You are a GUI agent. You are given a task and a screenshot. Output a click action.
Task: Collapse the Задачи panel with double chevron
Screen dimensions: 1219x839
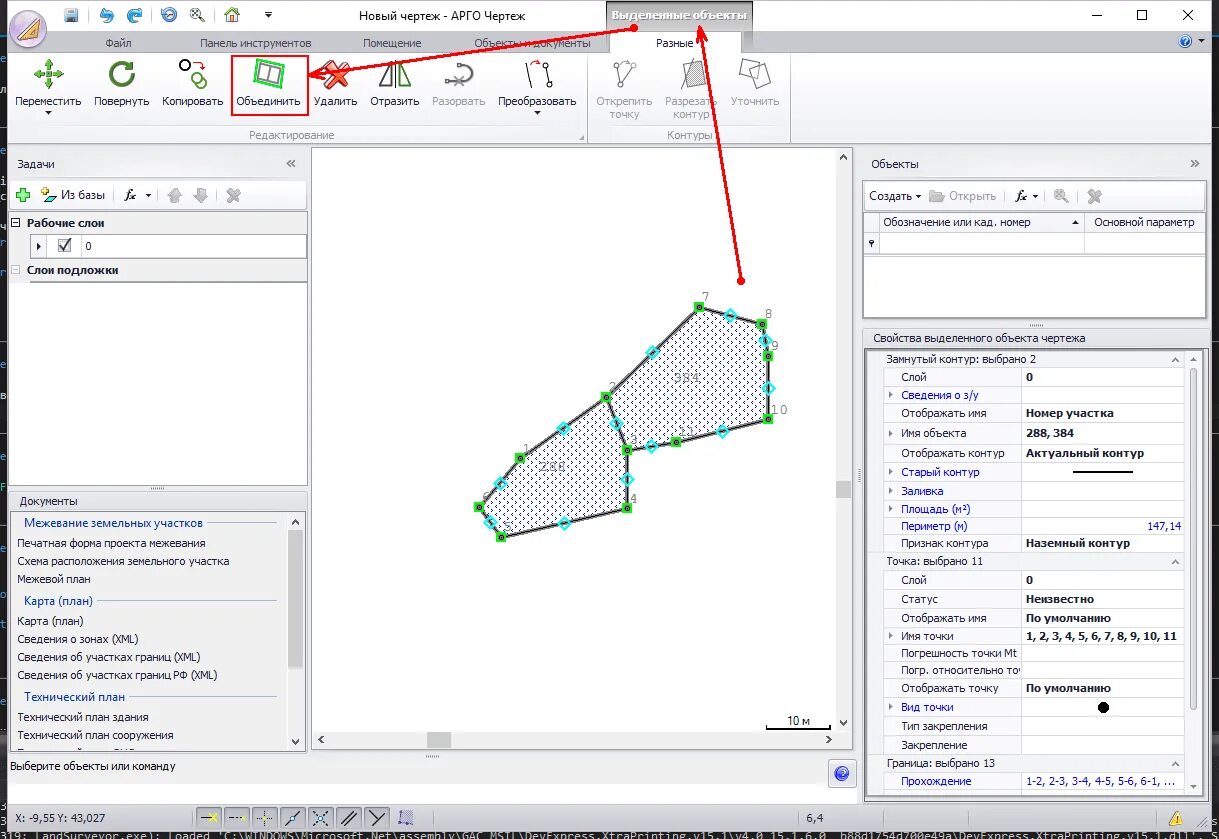click(291, 163)
